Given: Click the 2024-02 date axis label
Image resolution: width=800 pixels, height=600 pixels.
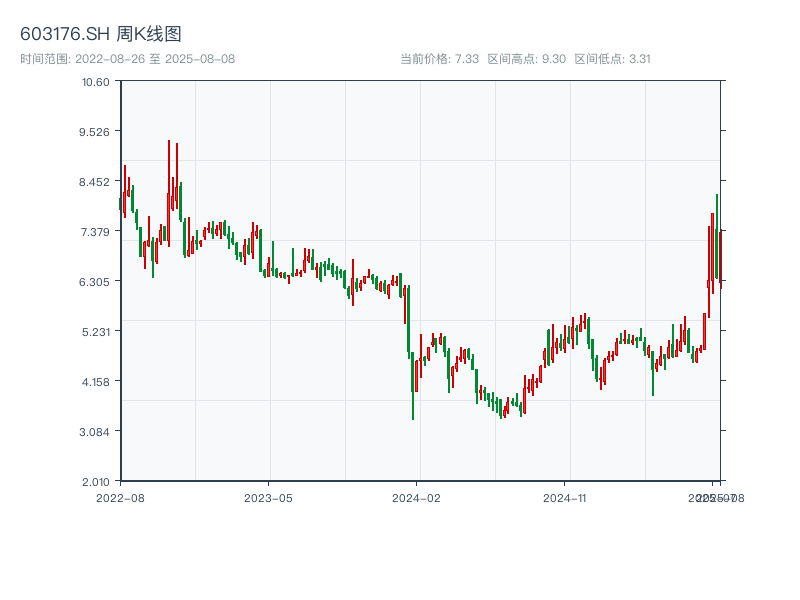Looking at the screenshot, I should coord(417,497).
